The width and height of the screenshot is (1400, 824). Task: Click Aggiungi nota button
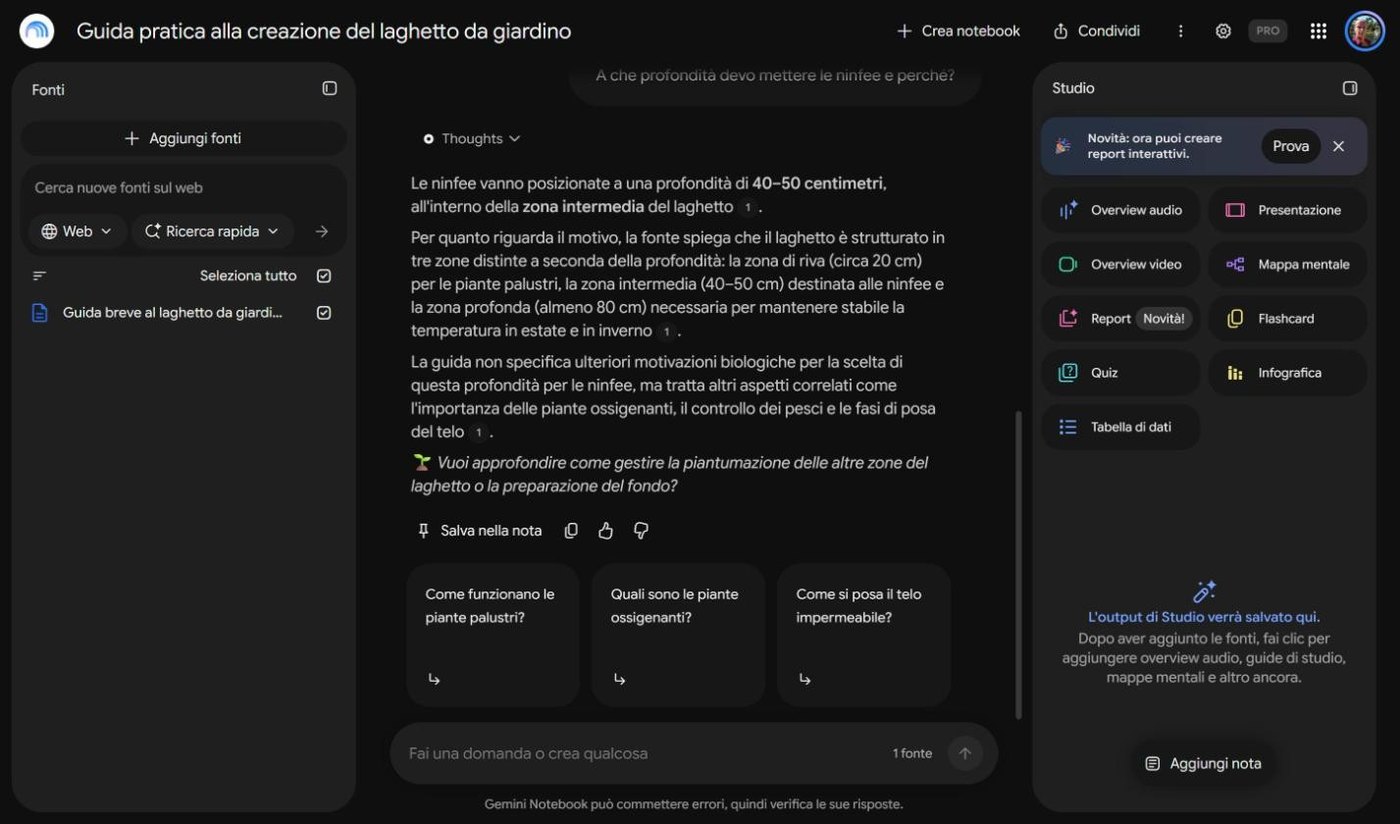pos(1203,763)
